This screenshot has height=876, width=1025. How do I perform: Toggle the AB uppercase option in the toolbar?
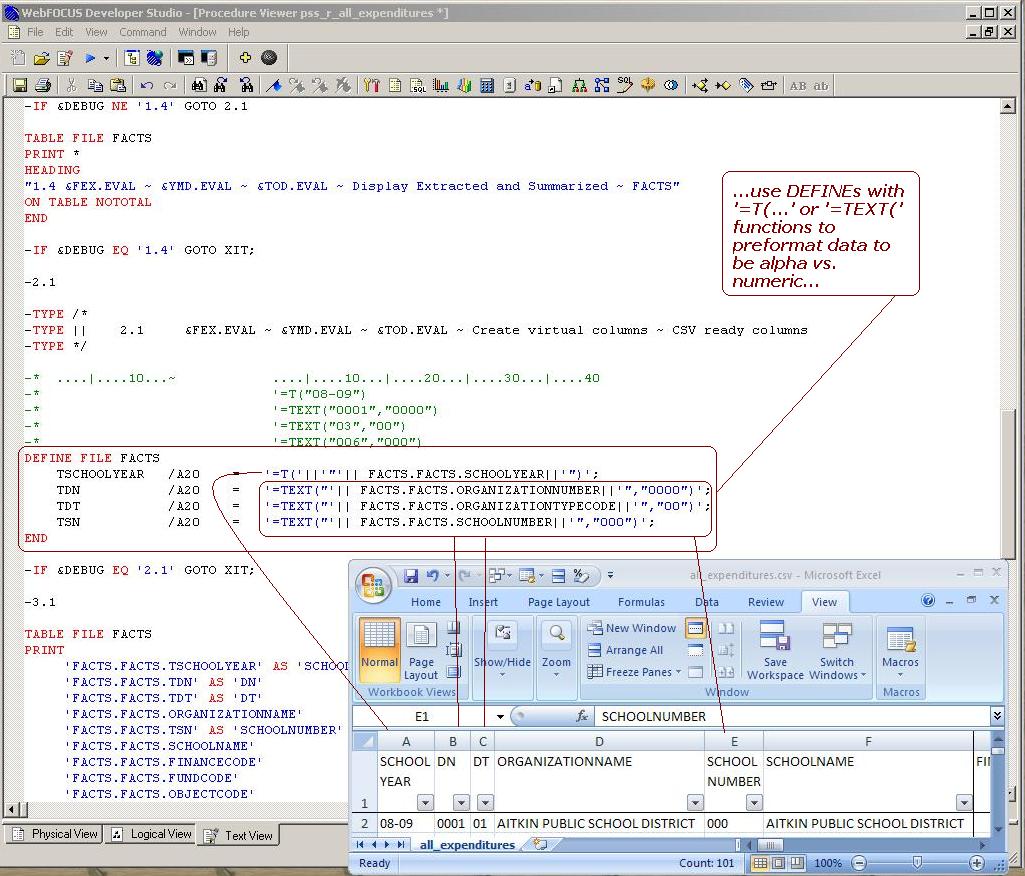(x=800, y=85)
